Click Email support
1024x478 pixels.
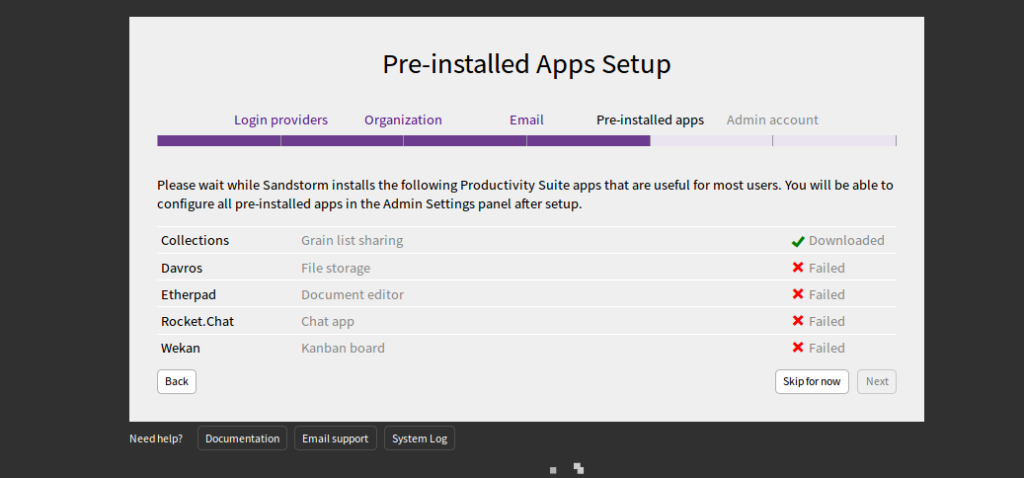(335, 439)
